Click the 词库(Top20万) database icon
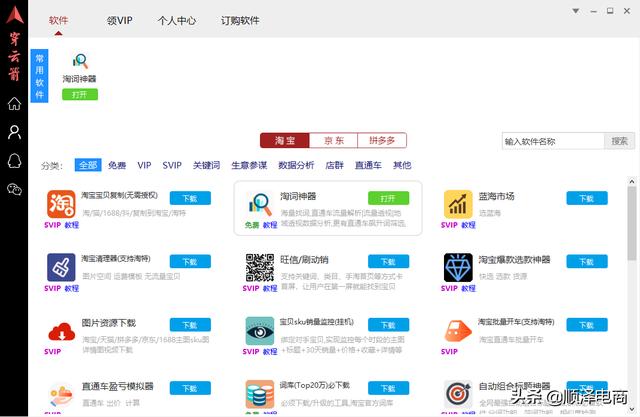Screen dimensions: 640x417 (x=260, y=395)
